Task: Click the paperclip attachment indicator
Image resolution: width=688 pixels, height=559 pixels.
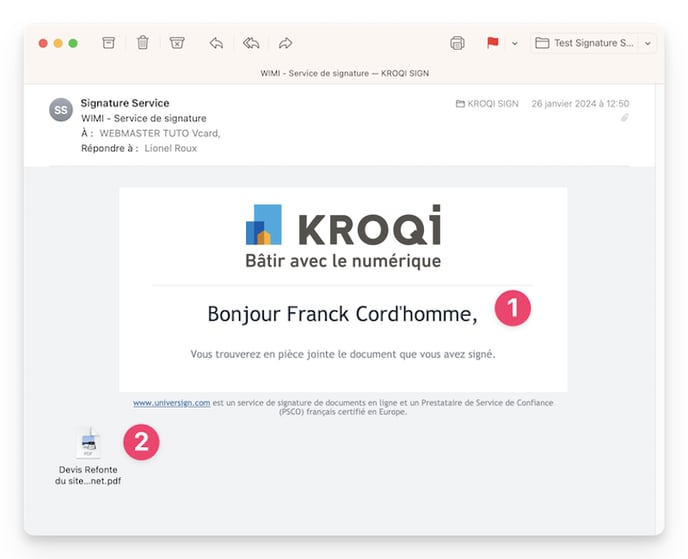Action: tap(625, 117)
